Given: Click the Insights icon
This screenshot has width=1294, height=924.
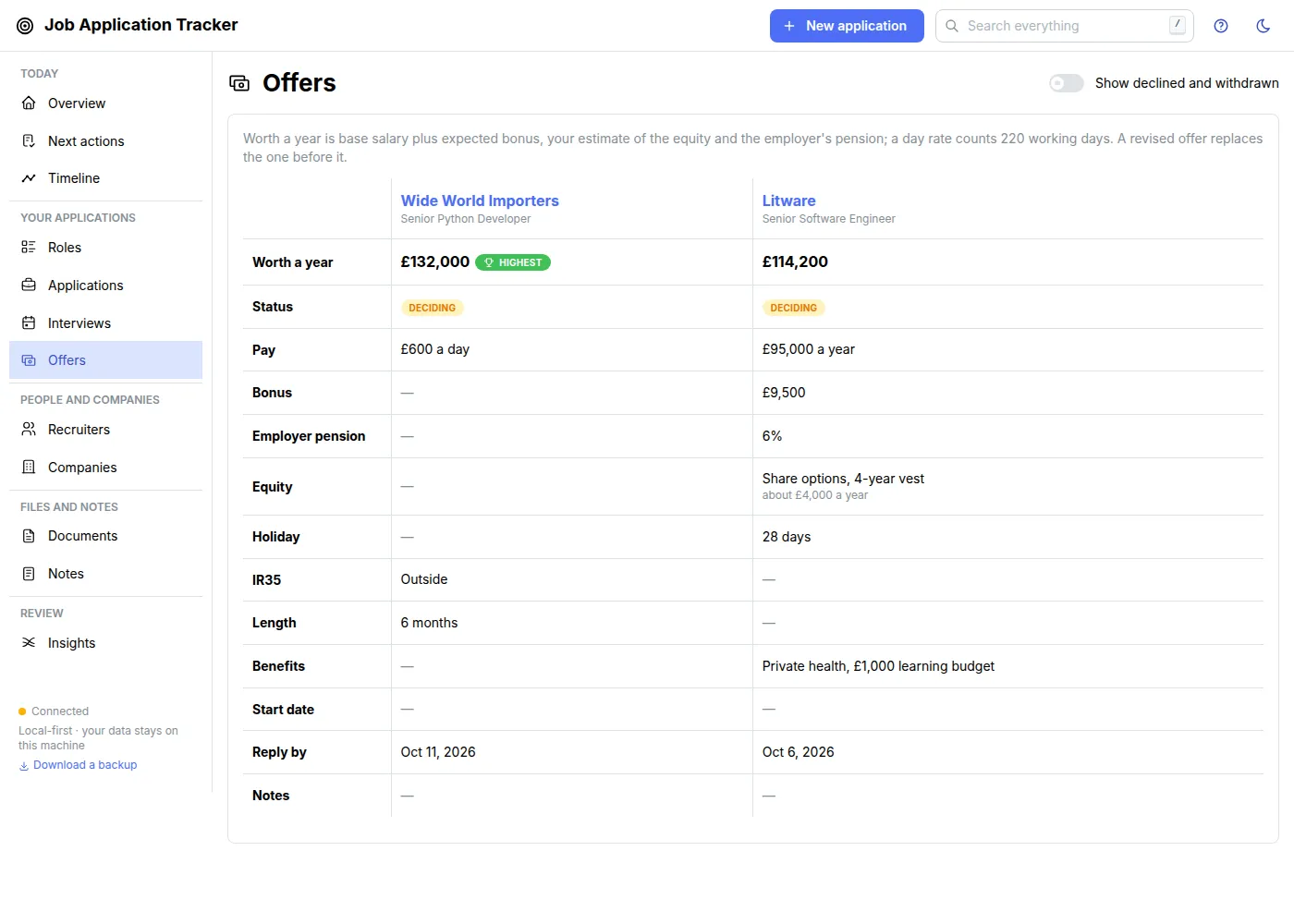Looking at the screenshot, I should 29,642.
